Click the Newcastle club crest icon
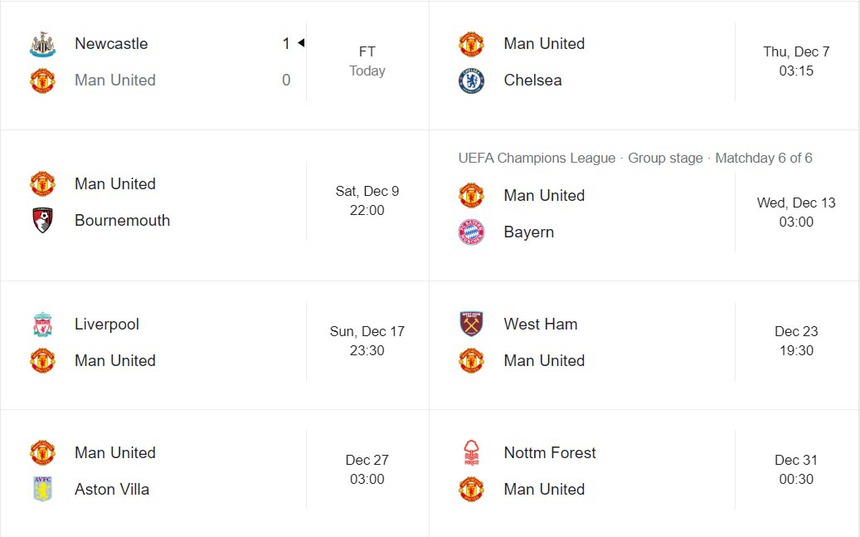This screenshot has height=537, width=860. (x=42, y=44)
